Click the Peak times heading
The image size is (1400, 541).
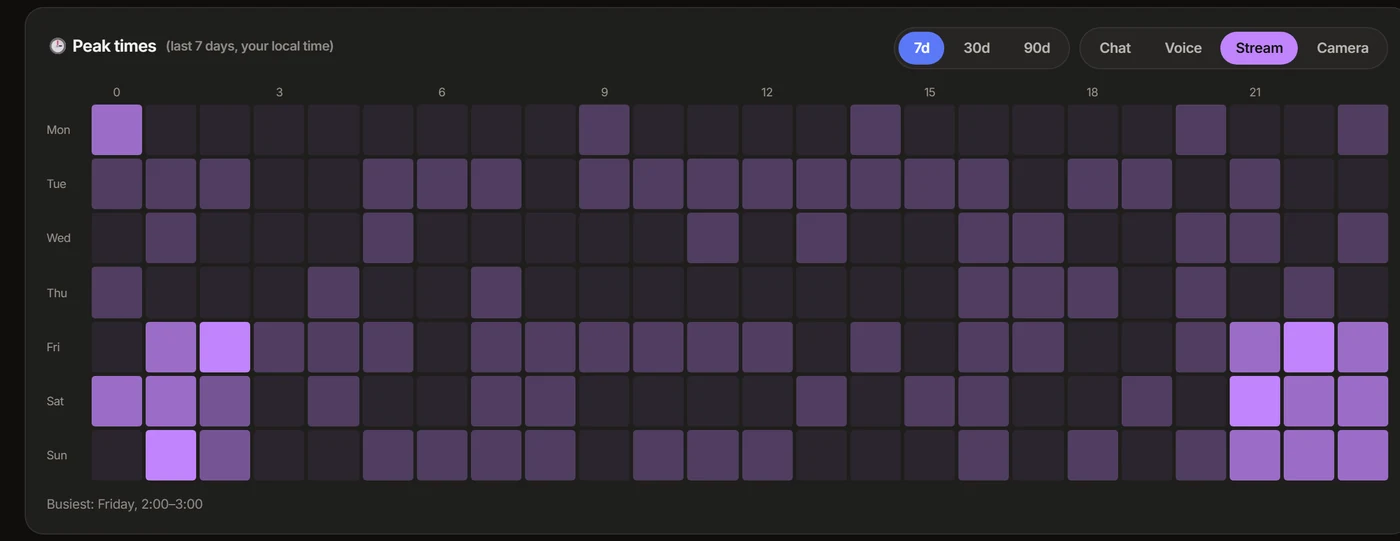click(x=114, y=46)
